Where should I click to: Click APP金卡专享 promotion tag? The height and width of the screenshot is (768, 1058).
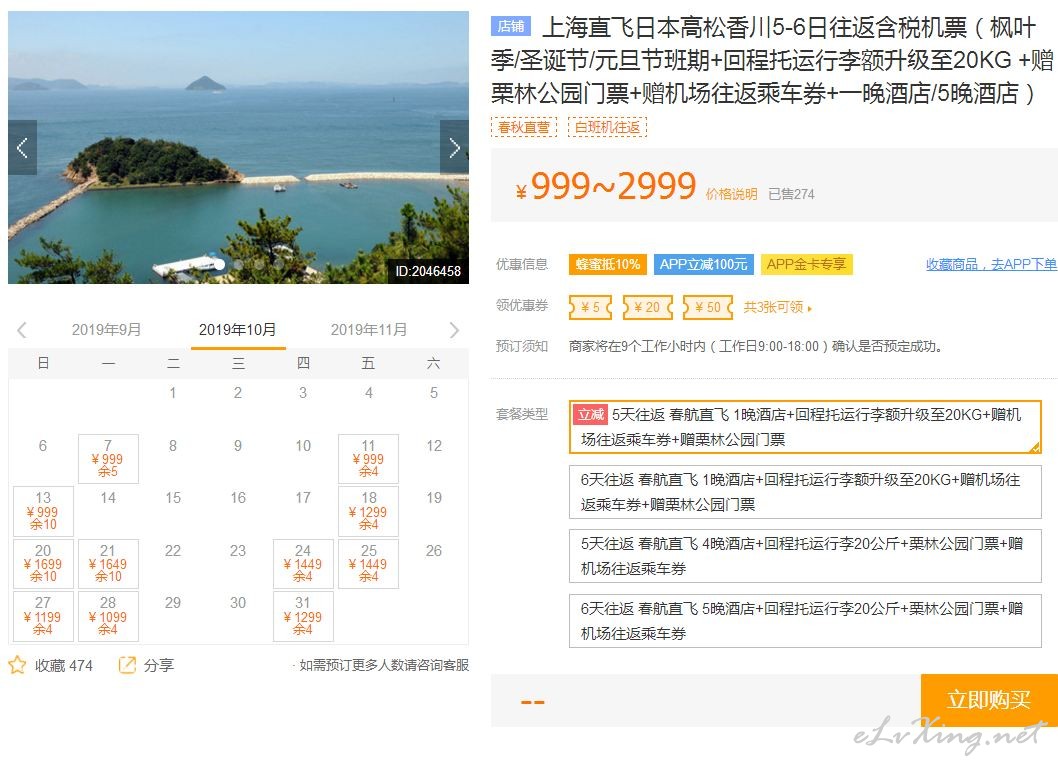(806, 264)
